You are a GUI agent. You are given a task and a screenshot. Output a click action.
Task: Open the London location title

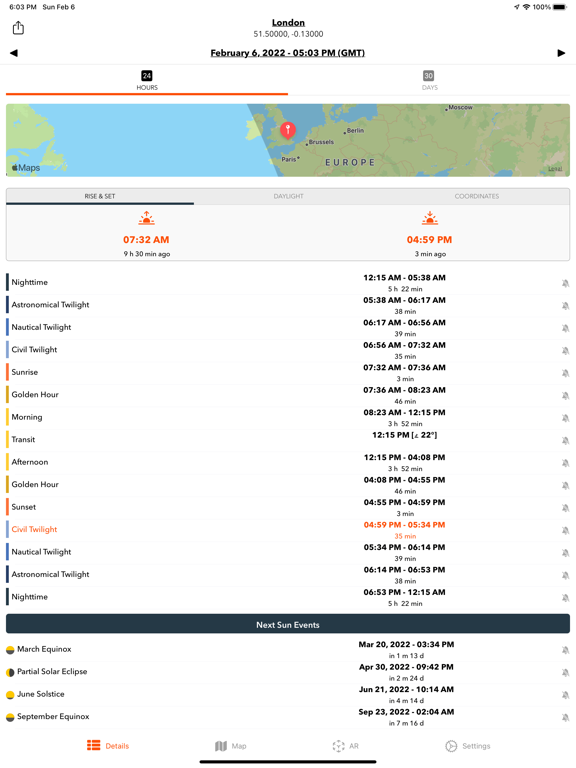288,23
